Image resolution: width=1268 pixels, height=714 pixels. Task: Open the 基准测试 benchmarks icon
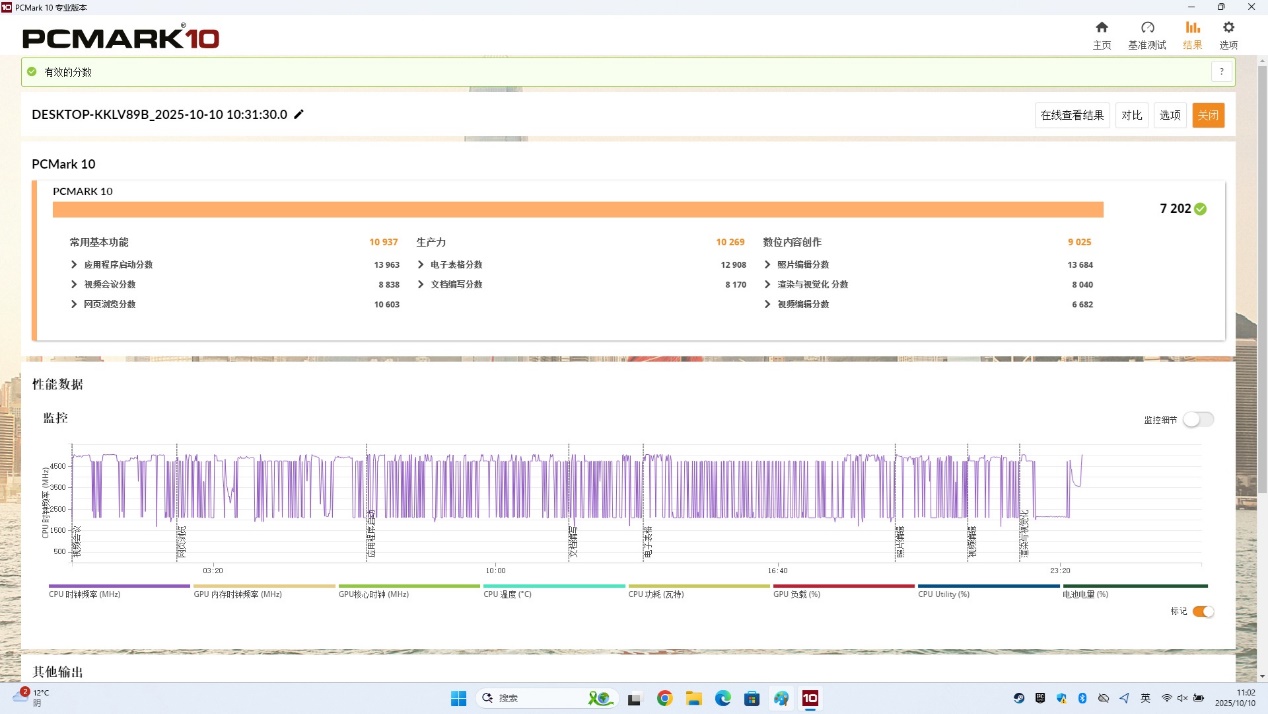coord(1147,28)
